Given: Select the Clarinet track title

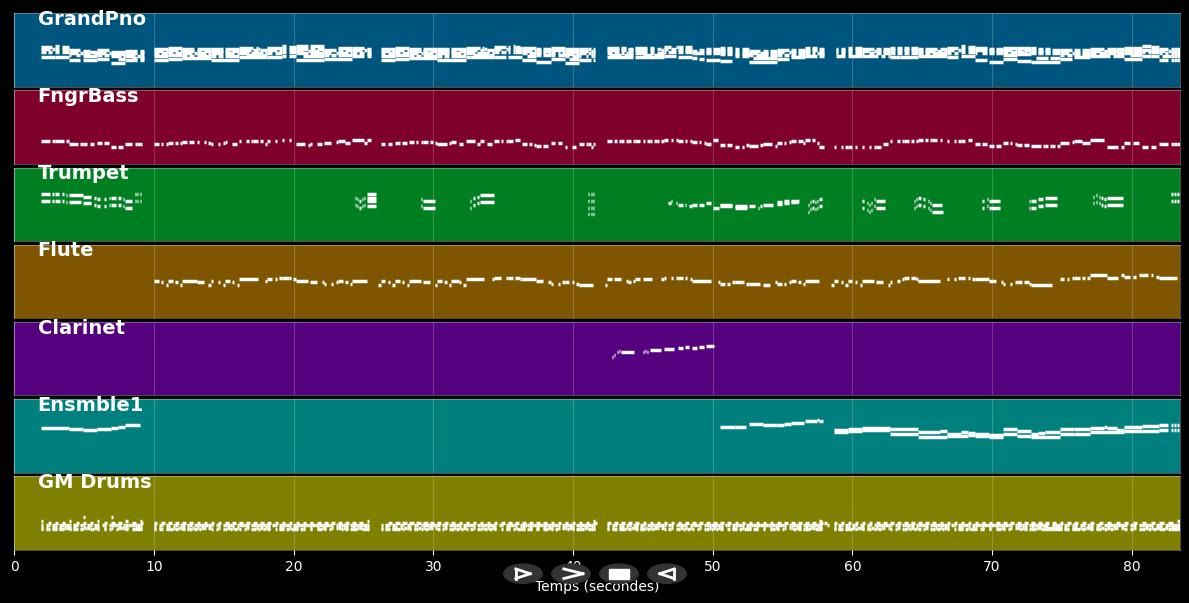Looking at the screenshot, I should point(81,328).
